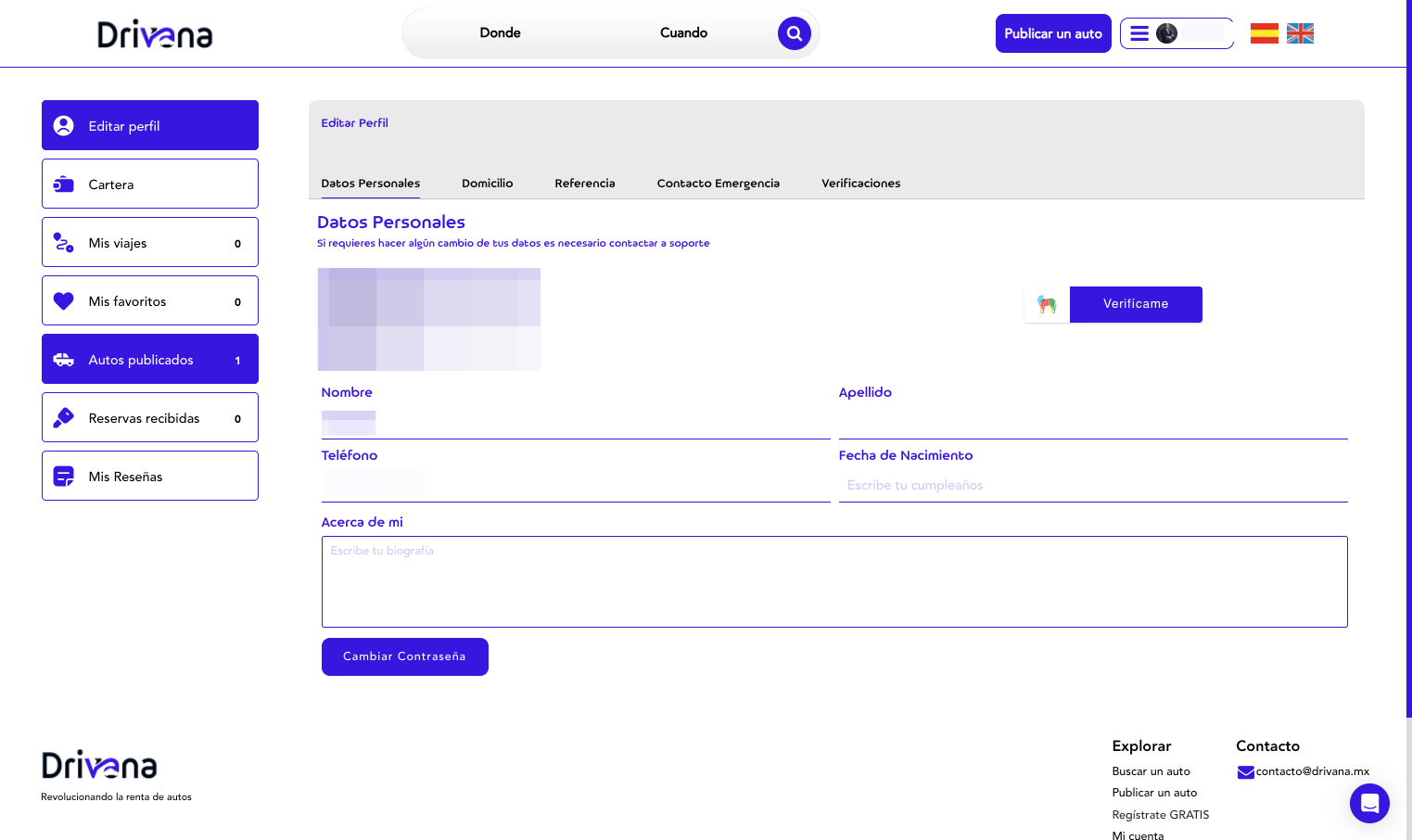Open the Contacto Emergencia tab
The height and width of the screenshot is (840, 1412).
pyautogui.click(x=719, y=184)
